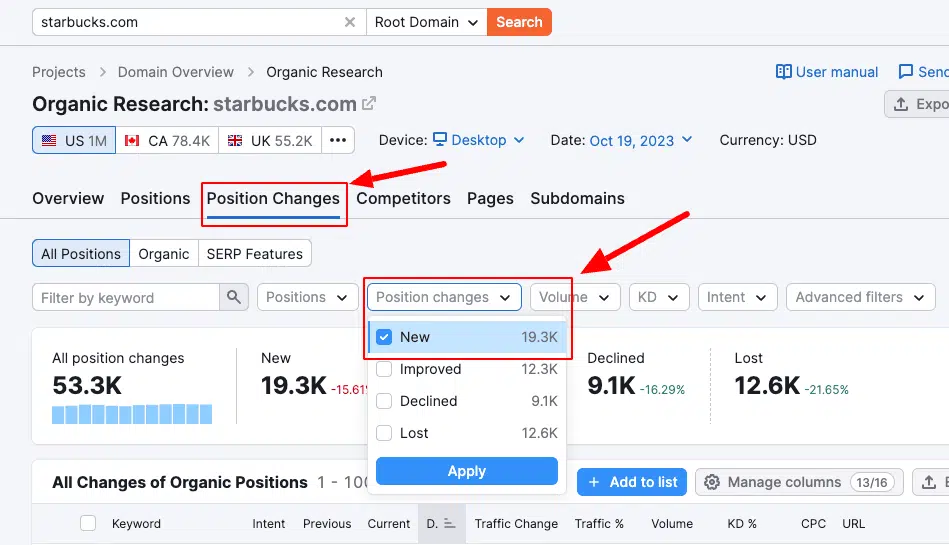Screen dimensions: 949x545
Task: Sort by Traffic Change column
Action: (516, 524)
